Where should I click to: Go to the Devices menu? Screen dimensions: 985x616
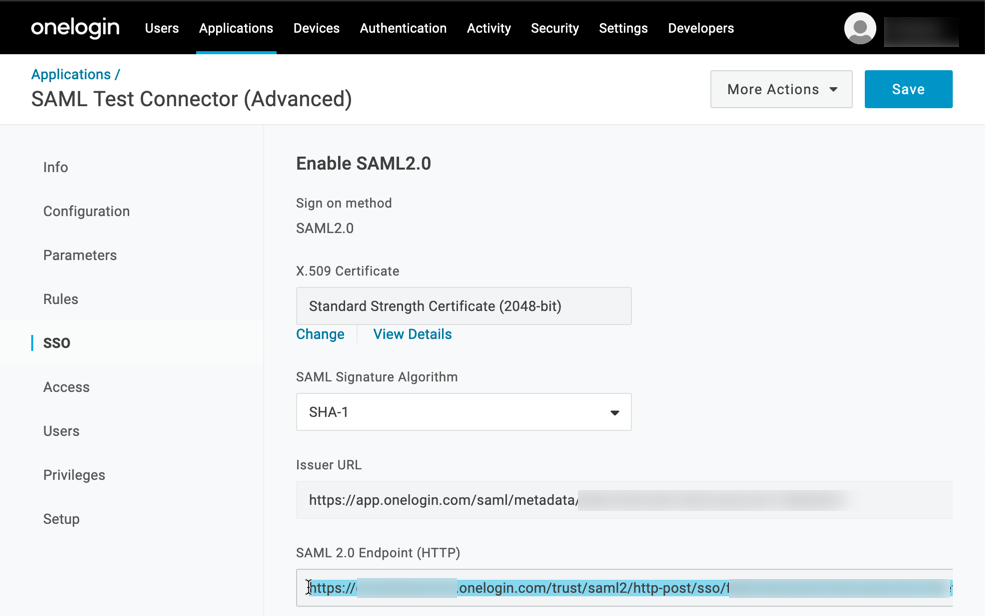coord(316,28)
